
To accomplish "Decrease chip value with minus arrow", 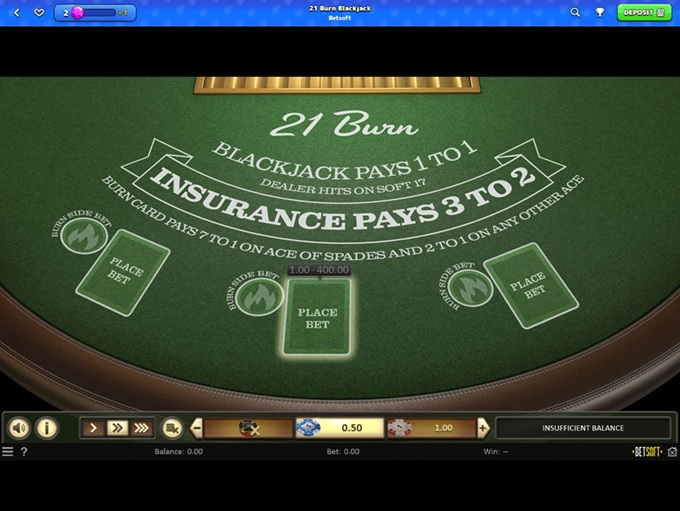I will coord(196,428).
